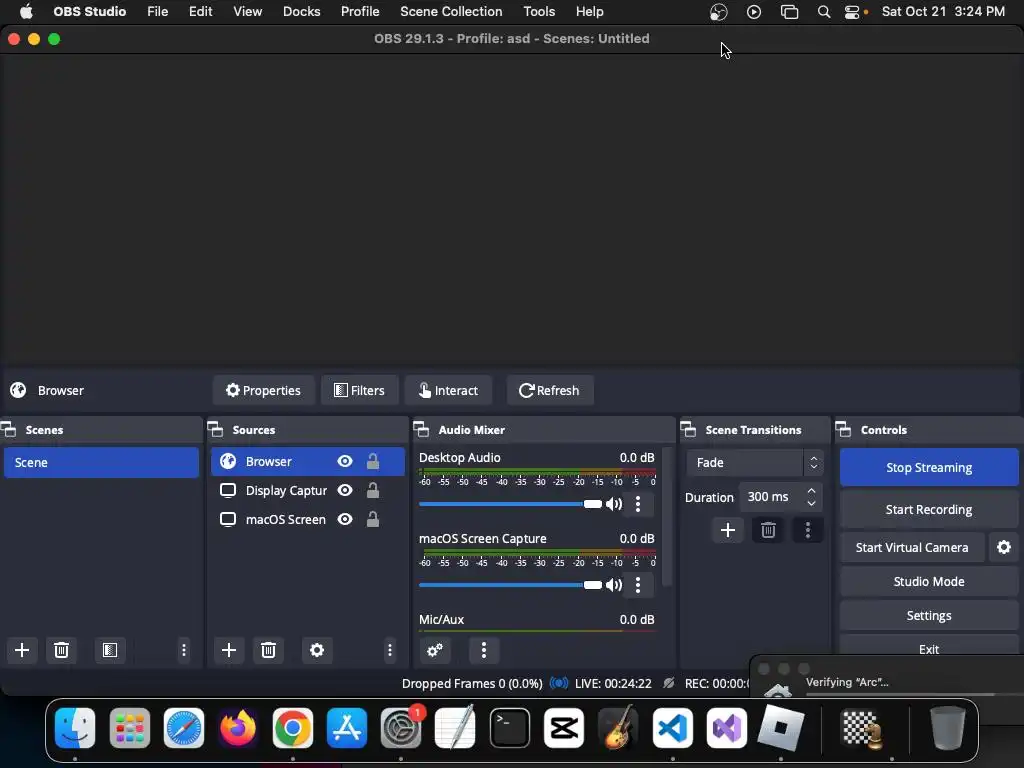Remove scene transition with trash icon
This screenshot has height=768, width=1024.
pos(768,530)
